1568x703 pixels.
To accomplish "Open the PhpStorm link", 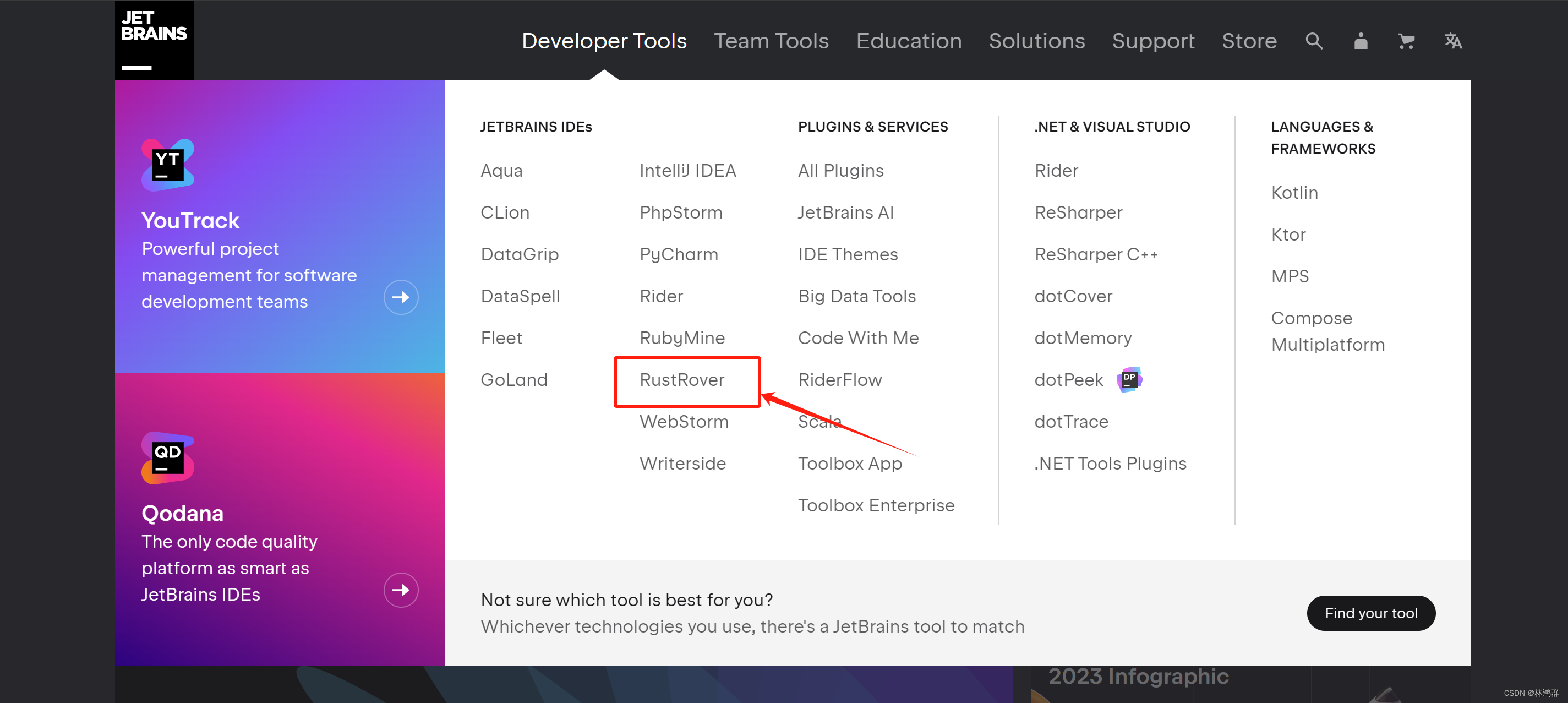I will tap(680, 212).
